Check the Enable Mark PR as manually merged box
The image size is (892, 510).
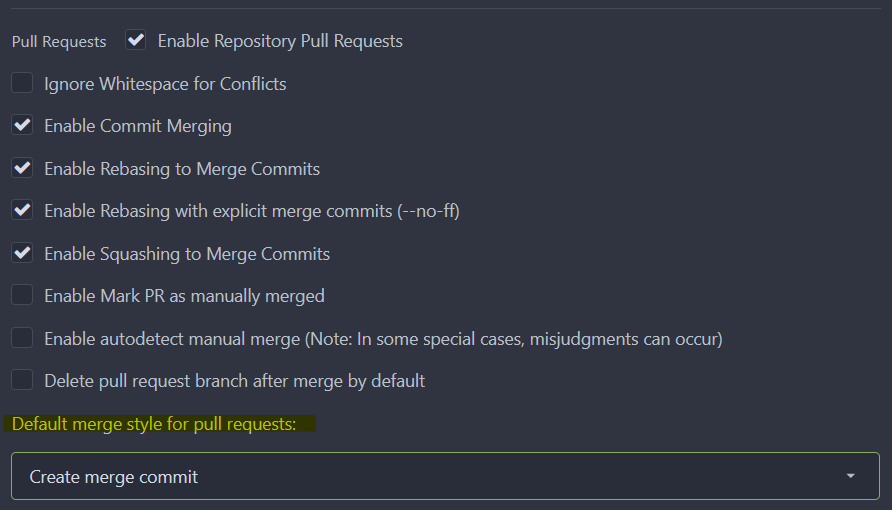point(22,296)
